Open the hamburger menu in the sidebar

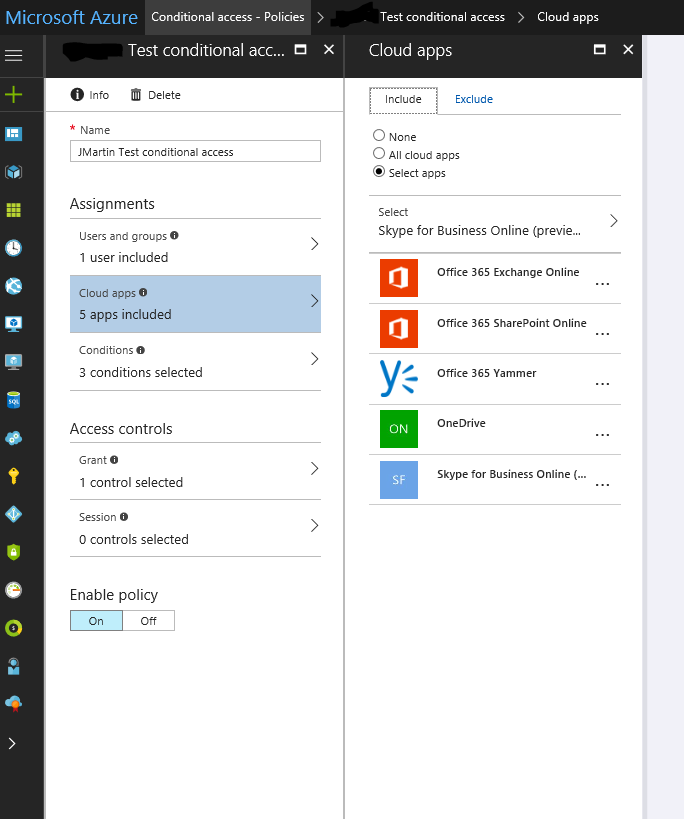[x=14, y=55]
